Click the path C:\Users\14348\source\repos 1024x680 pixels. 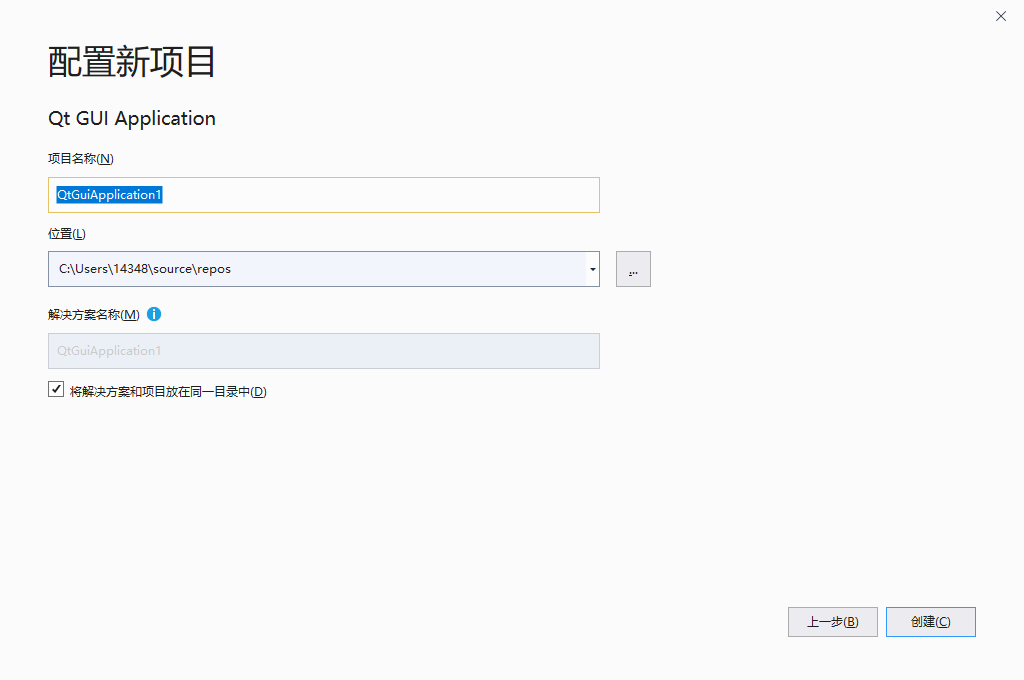click(x=145, y=268)
